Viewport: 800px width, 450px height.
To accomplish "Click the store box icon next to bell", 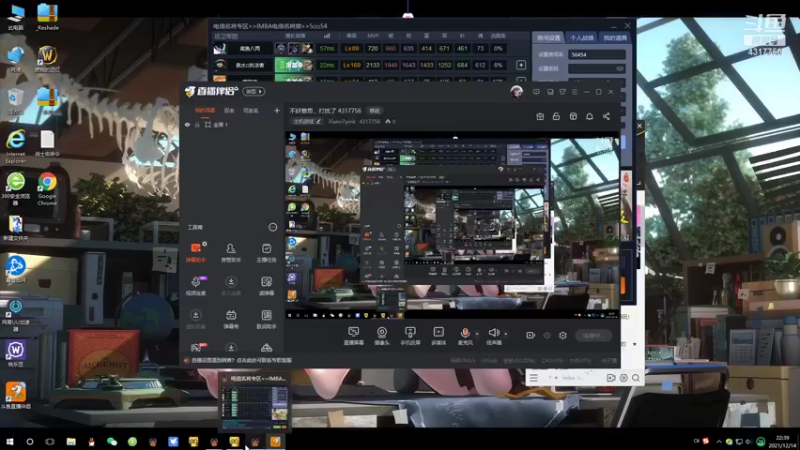I will (x=573, y=116).
